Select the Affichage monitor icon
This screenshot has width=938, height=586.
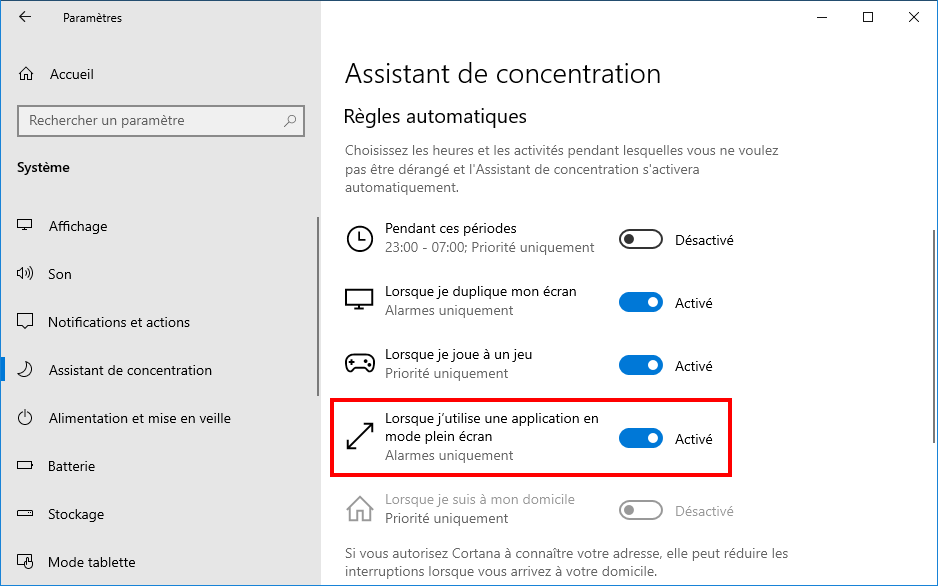pos(25,225)
